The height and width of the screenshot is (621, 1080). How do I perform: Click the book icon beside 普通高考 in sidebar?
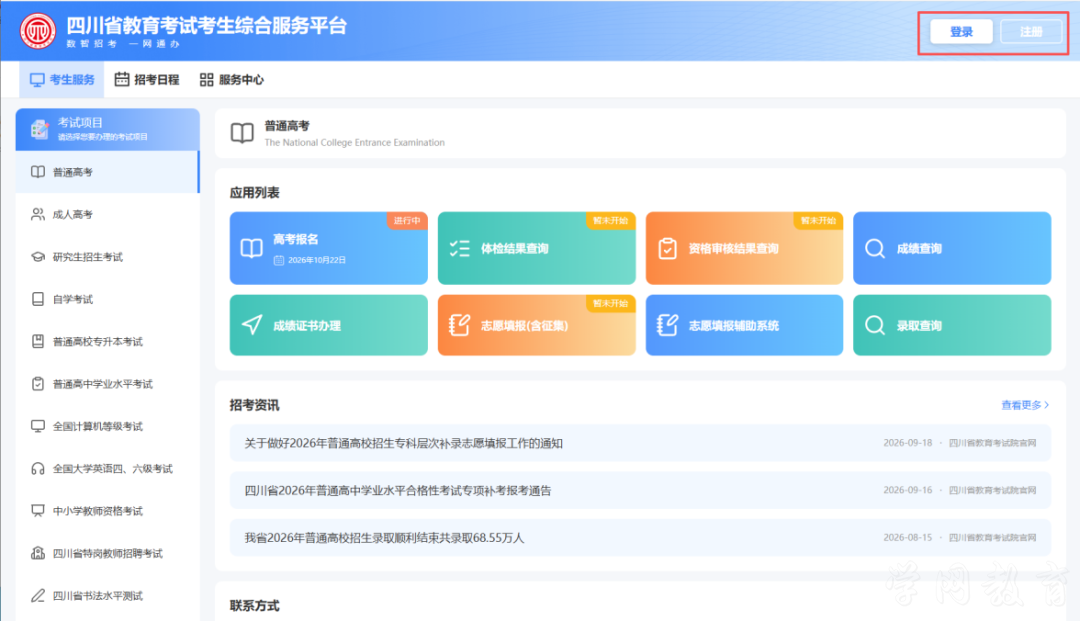click(x=38, y=172)
